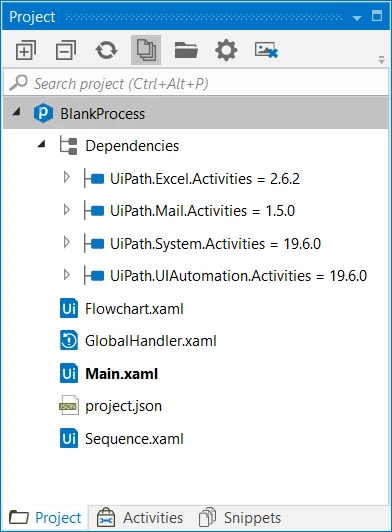Open Project Settings gear icon
Image resolution: width=392 pixels, height=532 pixels.
coord(226,50)
